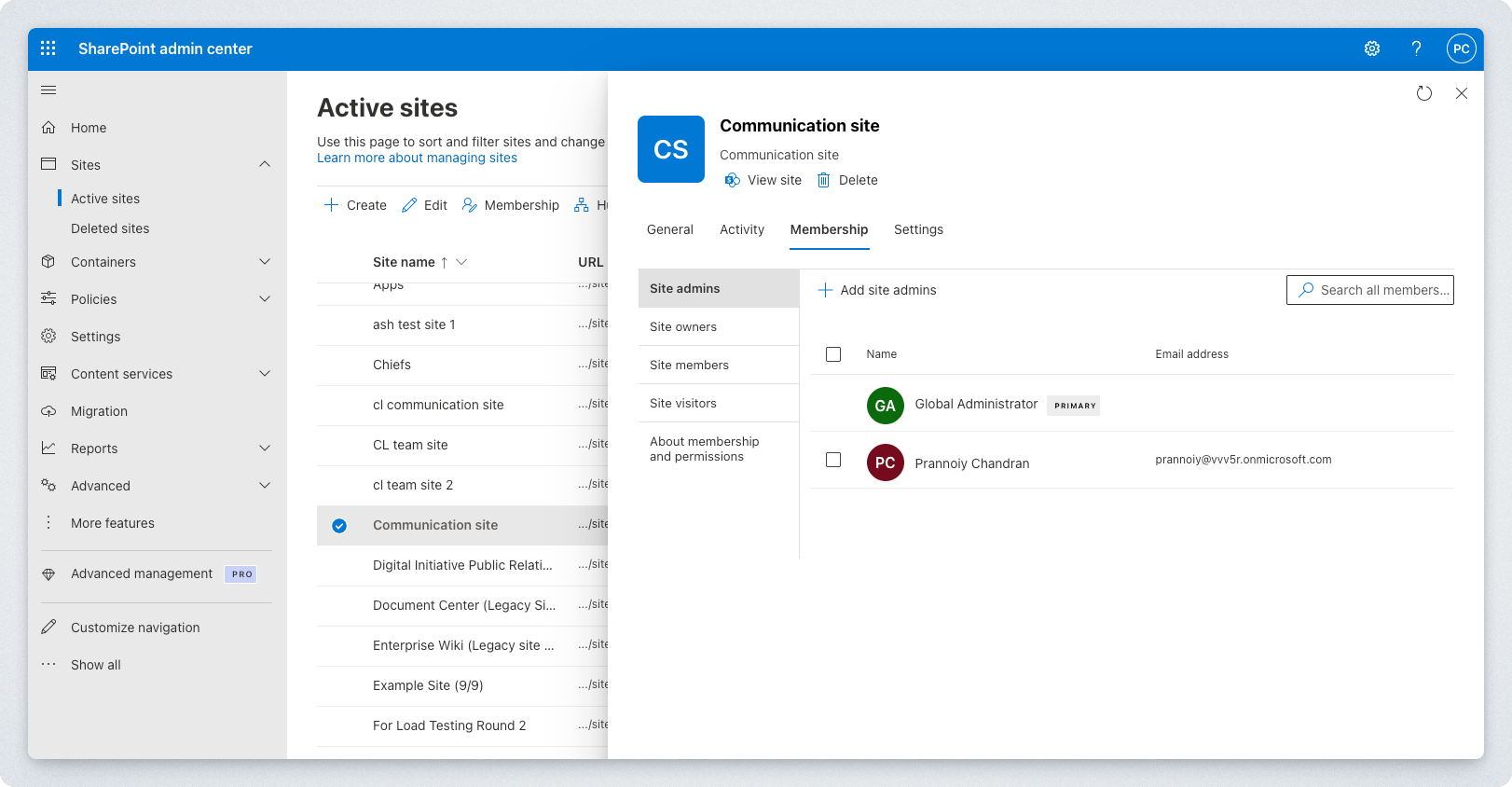This screenshot has height=787, width=1512.
Task: Click the plus icon for Create
Action: pos(331,205)
